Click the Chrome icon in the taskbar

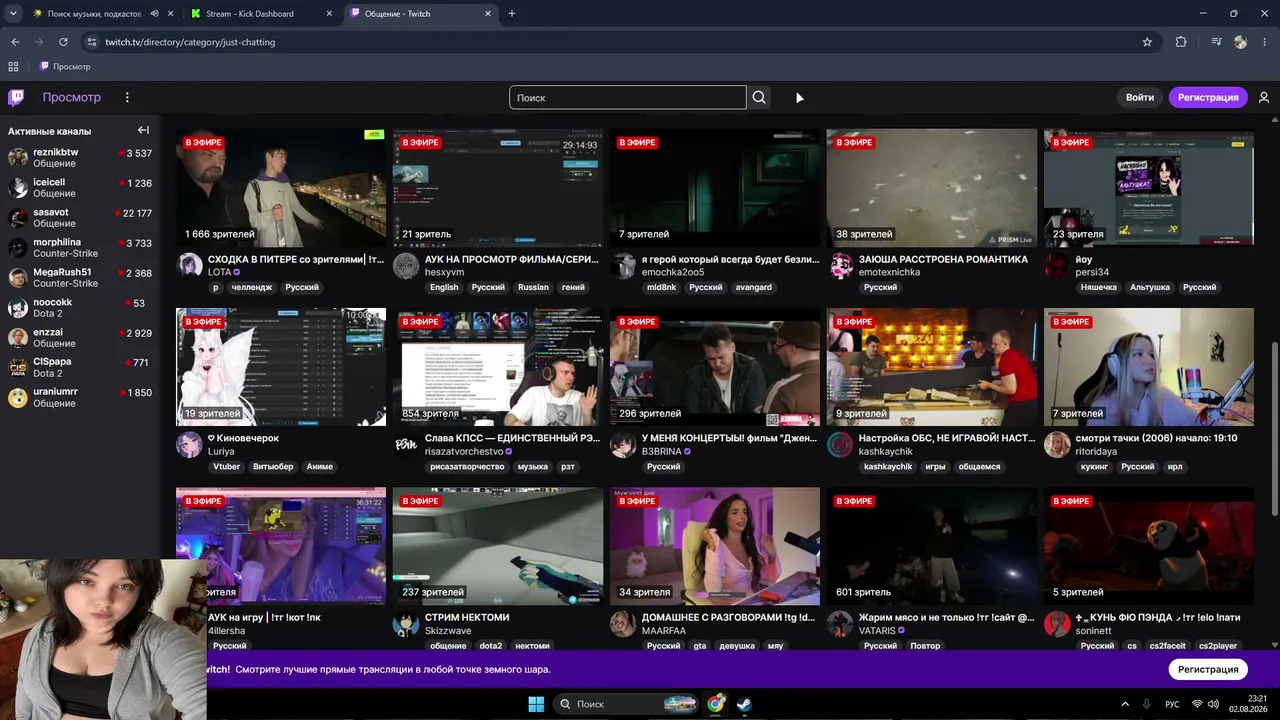coord(715,704)
